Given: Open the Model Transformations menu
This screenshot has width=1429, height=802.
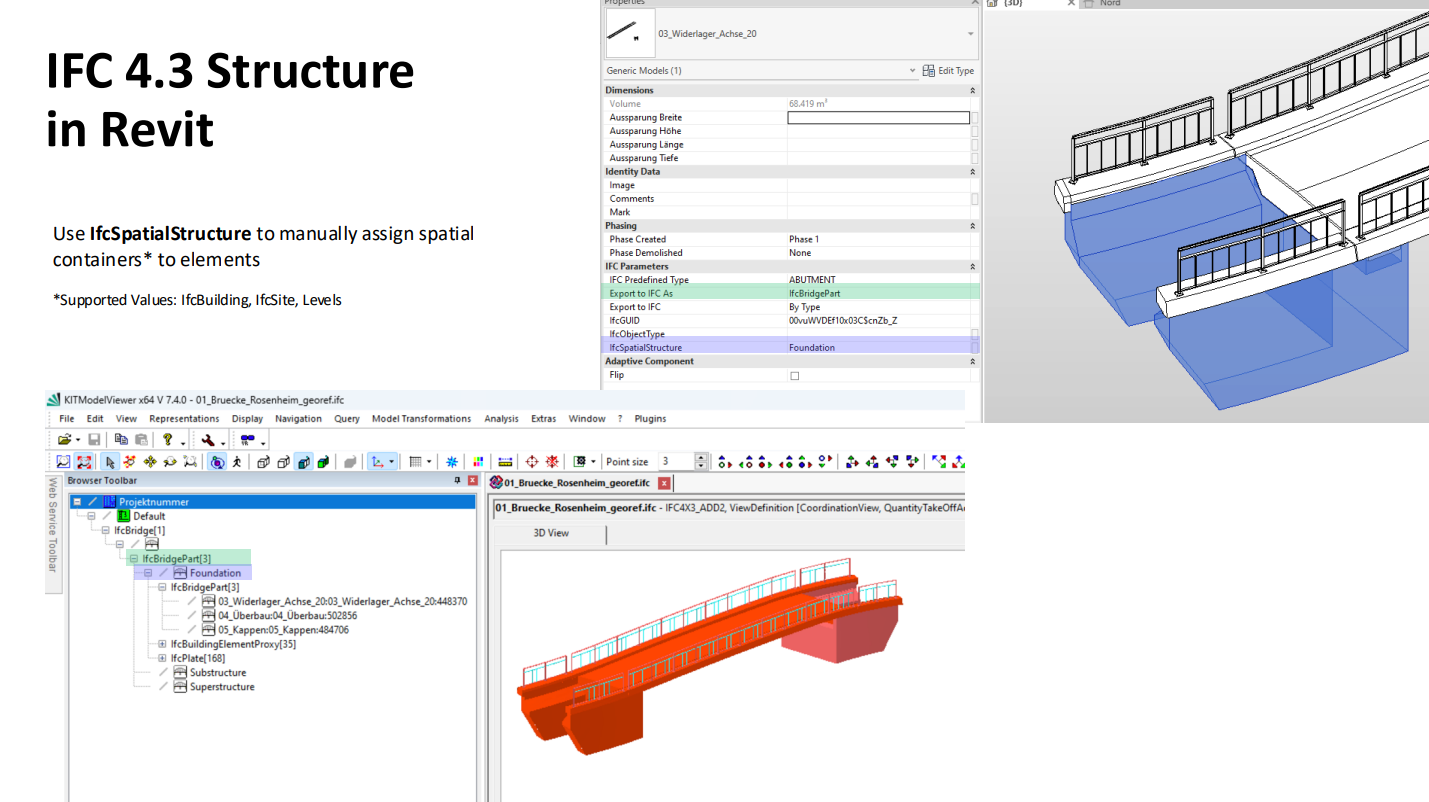Looking at the screenshot, I should coord(421,419).
